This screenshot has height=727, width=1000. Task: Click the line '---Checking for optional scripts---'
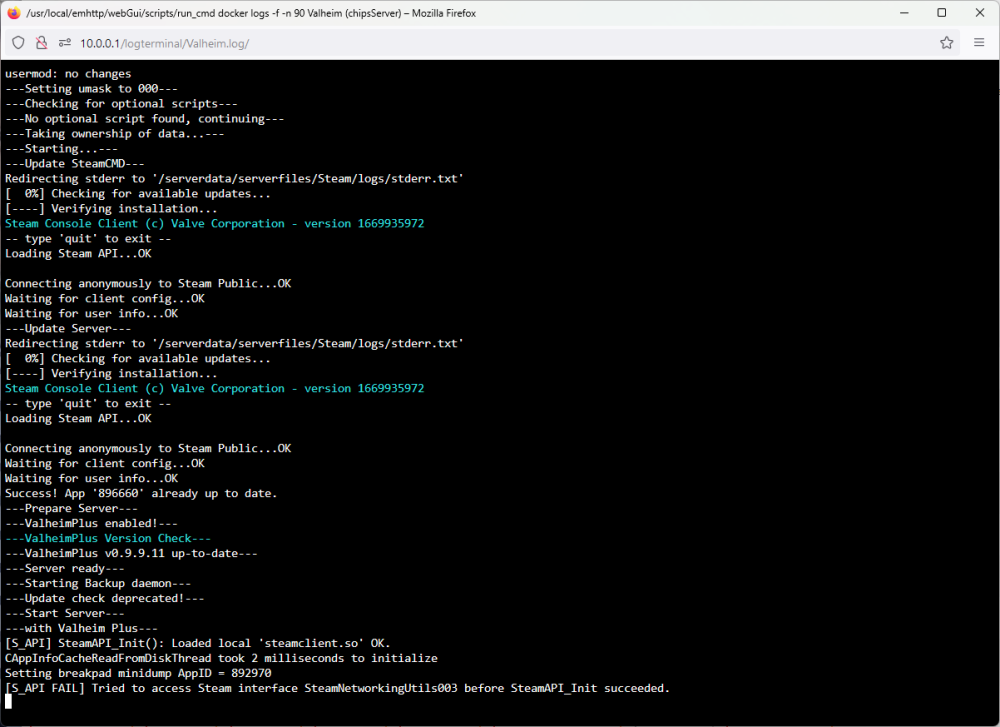(x=121, y=104)
